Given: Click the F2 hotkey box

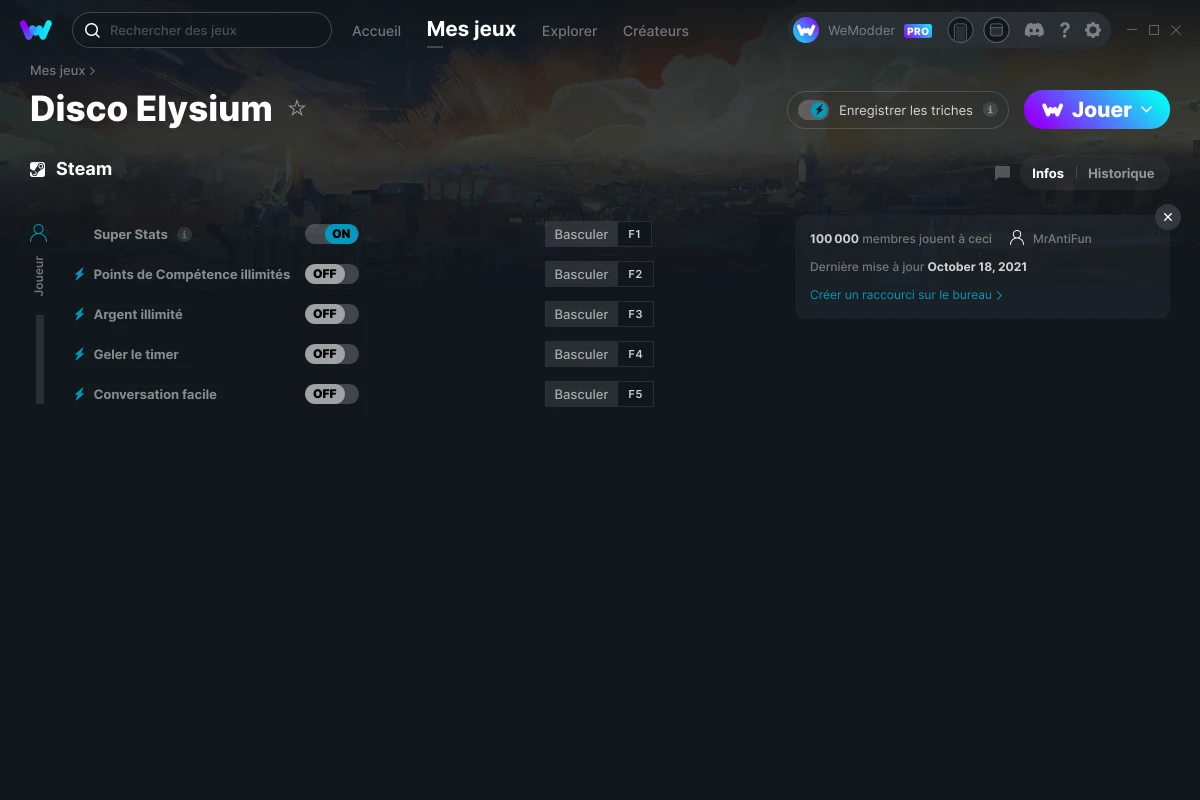Looking at the screenshot, I should [x=635, y=274].
